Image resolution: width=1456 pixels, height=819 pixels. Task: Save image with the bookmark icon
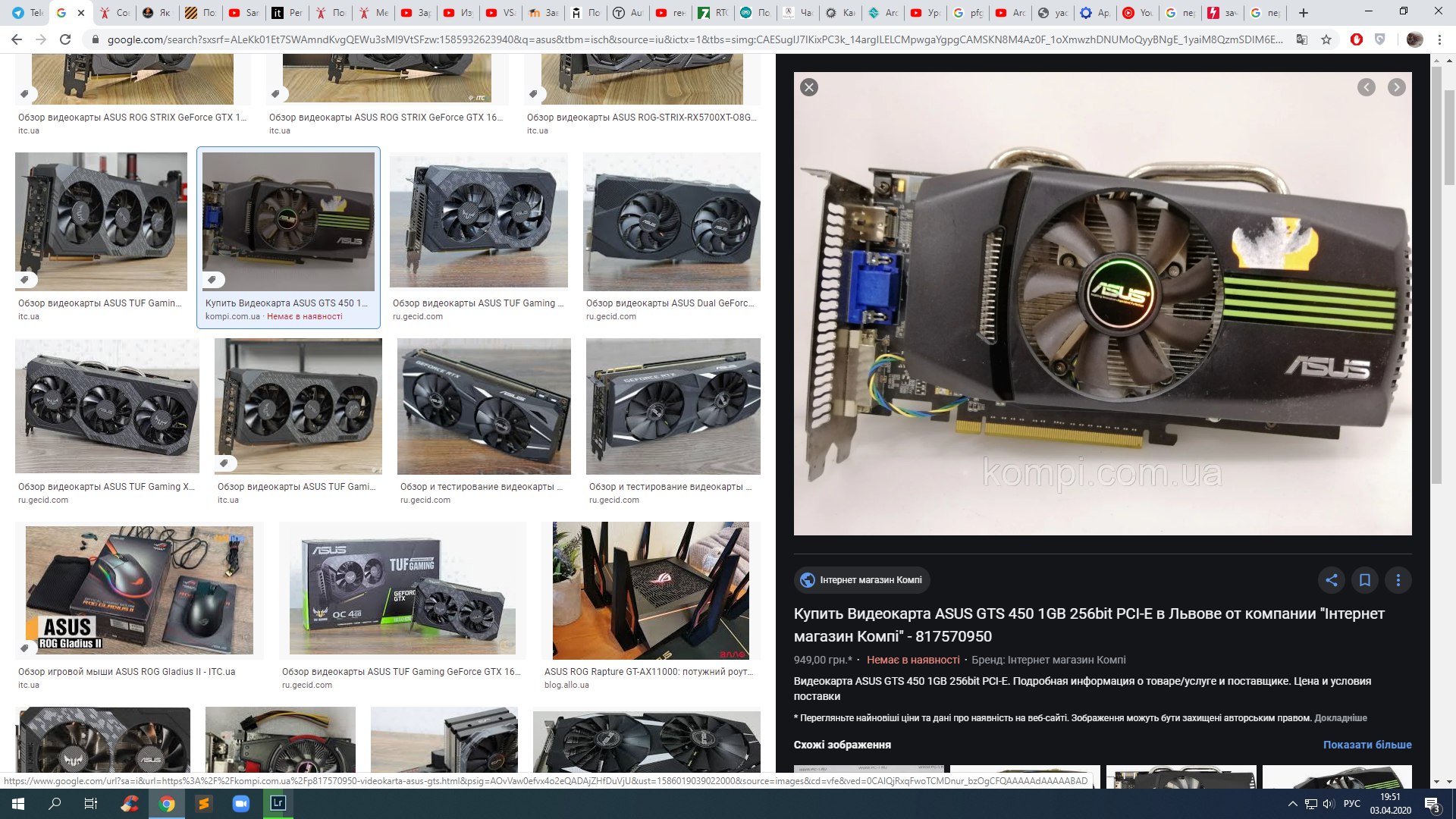[x=1365, y=580]
